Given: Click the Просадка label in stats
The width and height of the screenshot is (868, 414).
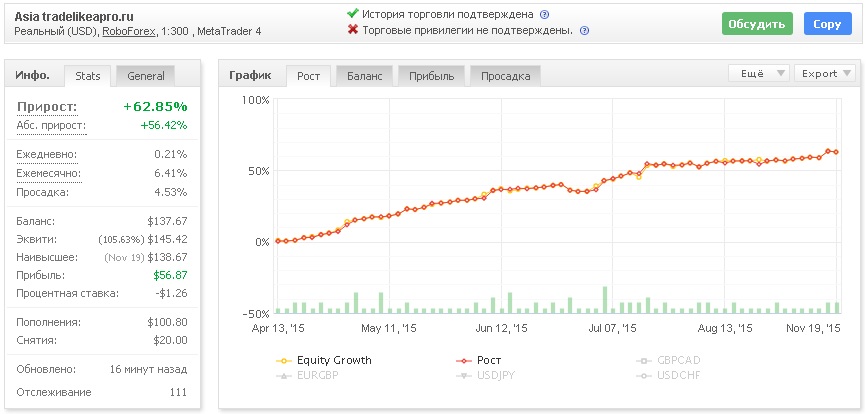Looking at the screenshot, I should point(43,193).
